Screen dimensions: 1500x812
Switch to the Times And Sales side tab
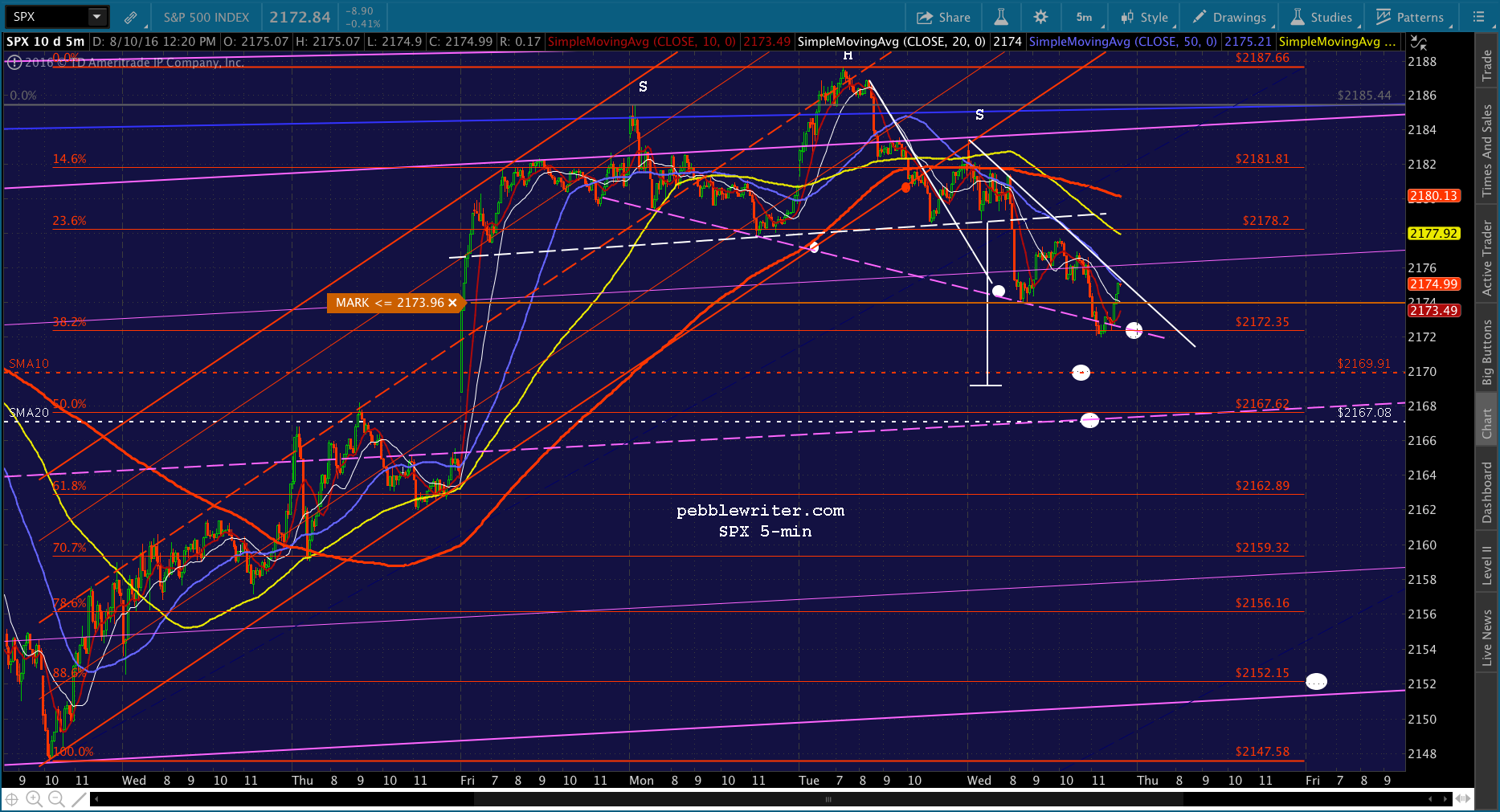pyautogui.click(x=1487, y=149)
